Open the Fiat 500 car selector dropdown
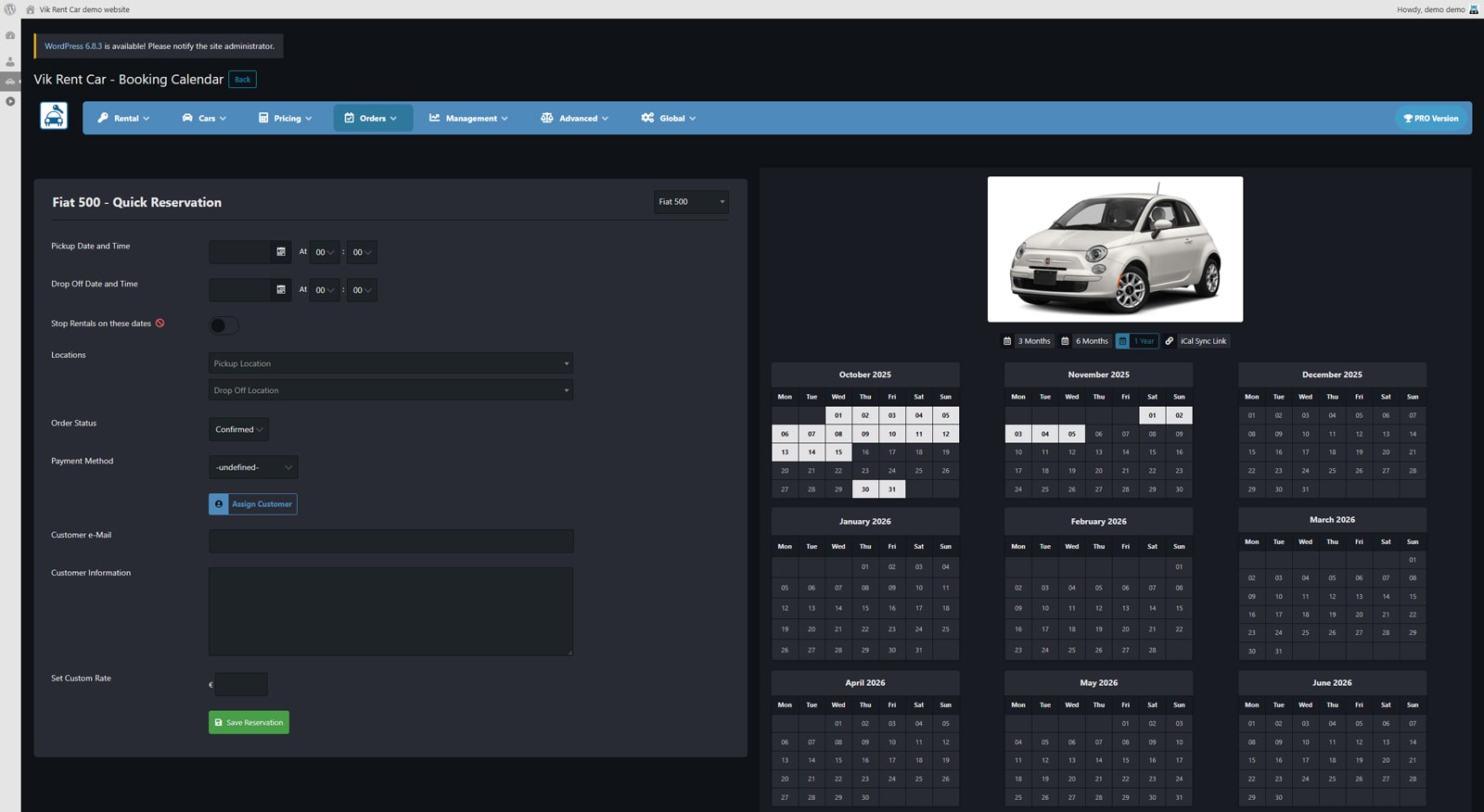The width and height of the screenshot is (1484, 812). (x=691, y=202)
